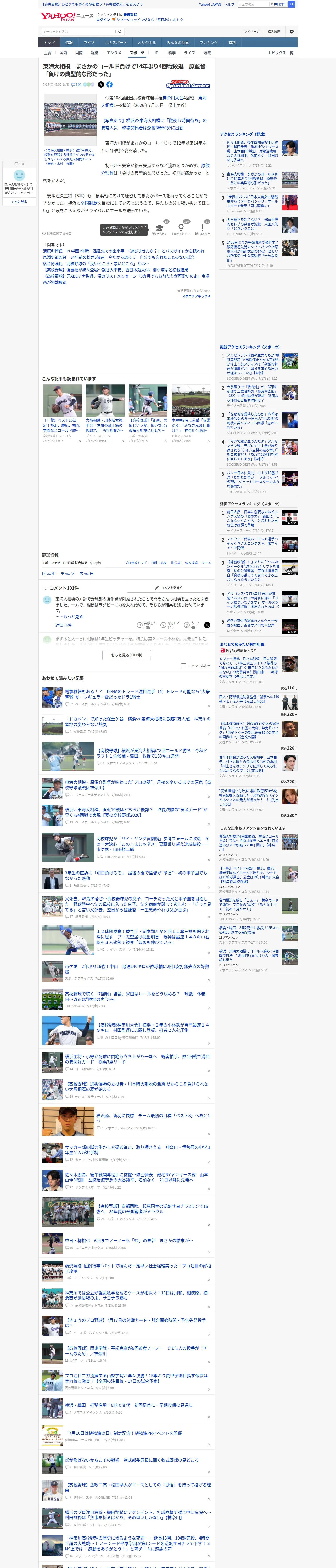This screenshot has width=336, height=1568.
Task: Select the スポーツ category tab
Action: pyautogui.click(x=137, y=53)
